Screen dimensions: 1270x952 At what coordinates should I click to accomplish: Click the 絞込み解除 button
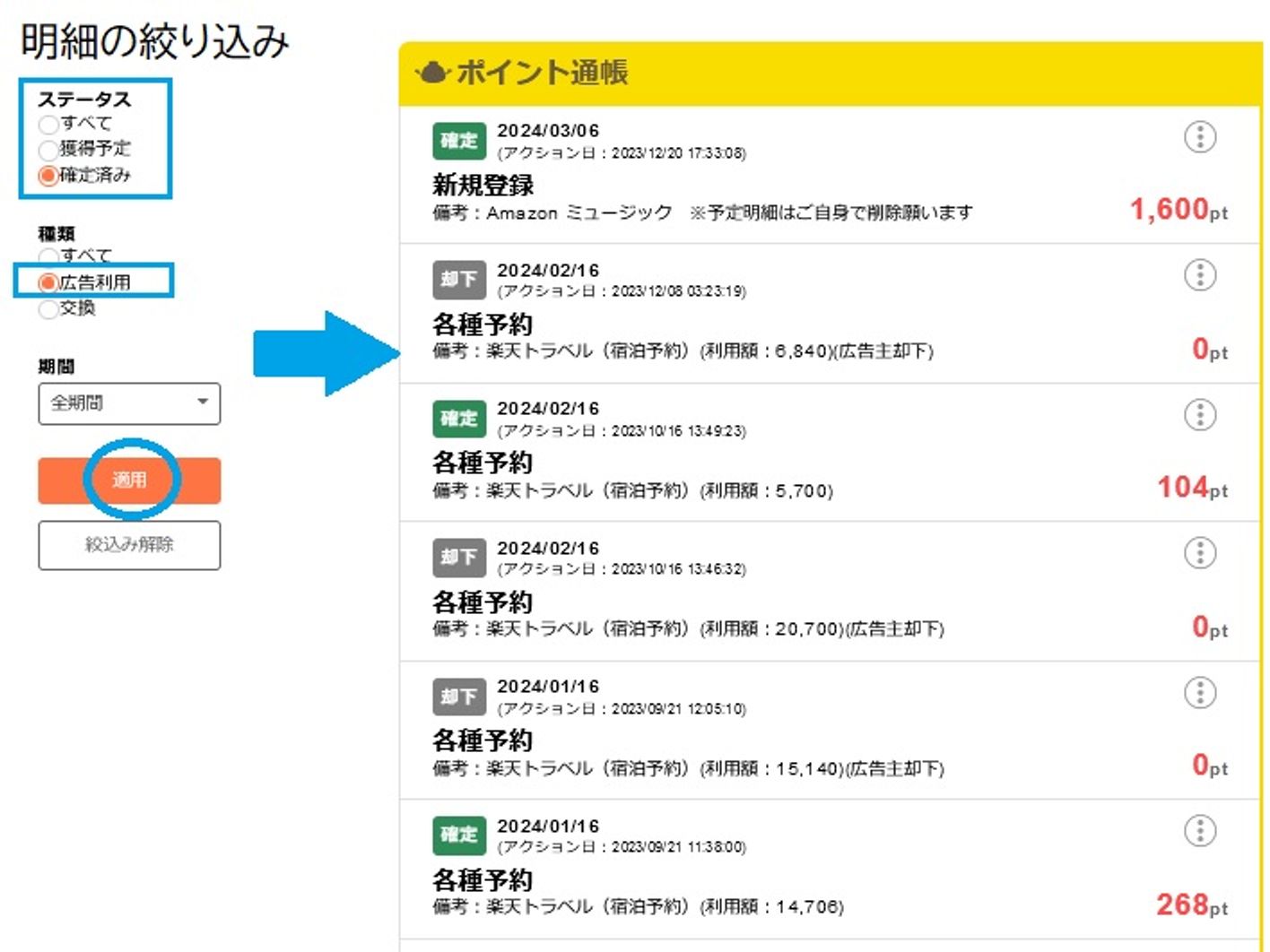(129, 545)
